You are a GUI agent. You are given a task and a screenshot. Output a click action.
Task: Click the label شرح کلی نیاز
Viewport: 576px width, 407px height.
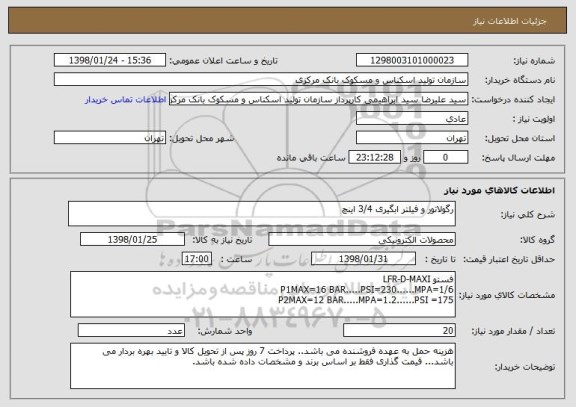528,215
